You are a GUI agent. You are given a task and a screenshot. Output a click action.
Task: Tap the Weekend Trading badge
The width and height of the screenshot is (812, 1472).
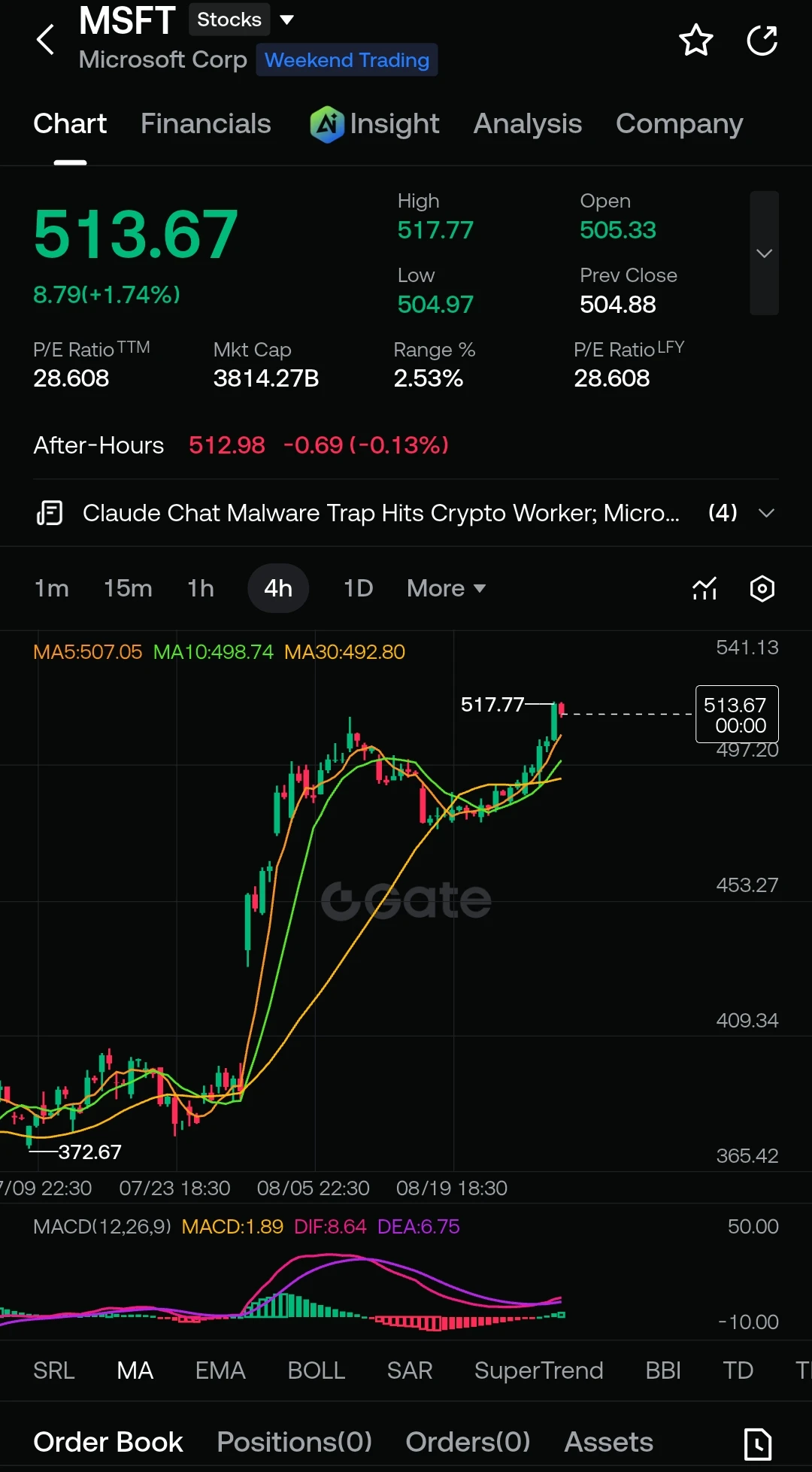347,60
